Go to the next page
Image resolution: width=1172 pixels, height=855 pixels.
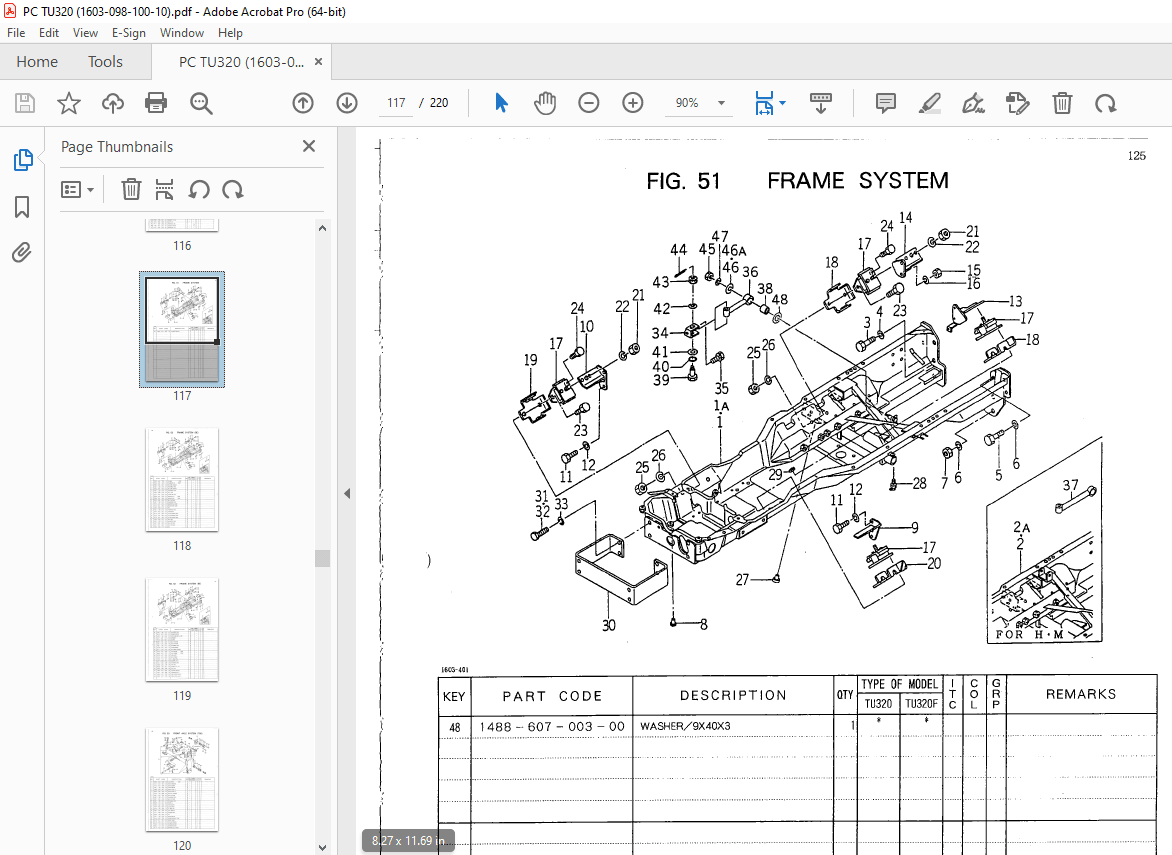click(347, 102)
